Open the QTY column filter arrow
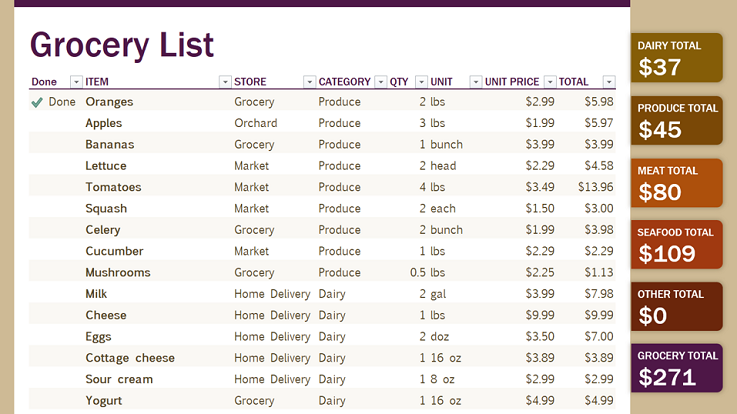The width and height of the screenshot is (737, 414). click(421, 82)
